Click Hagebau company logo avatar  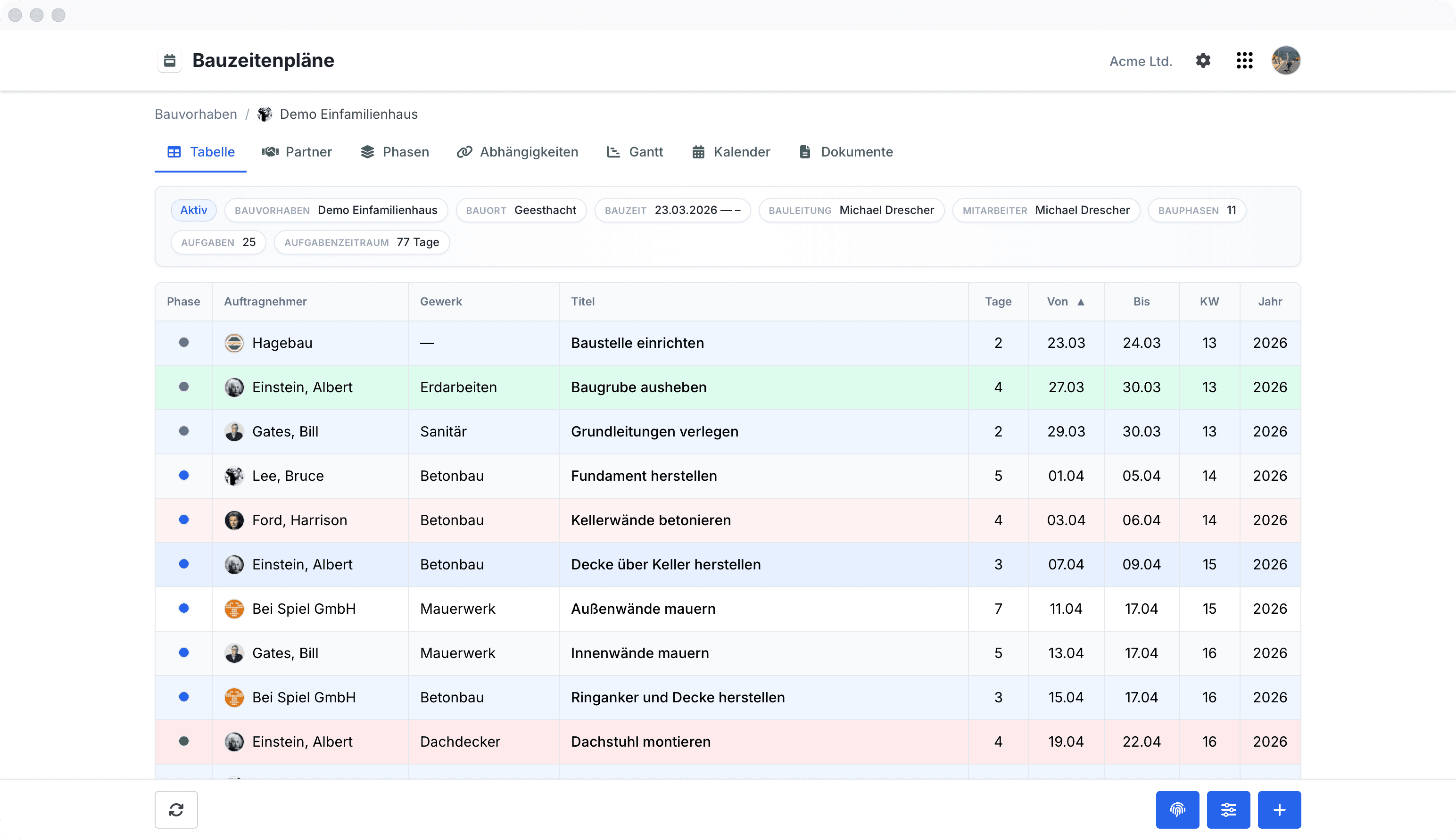(x=234, y=343)
